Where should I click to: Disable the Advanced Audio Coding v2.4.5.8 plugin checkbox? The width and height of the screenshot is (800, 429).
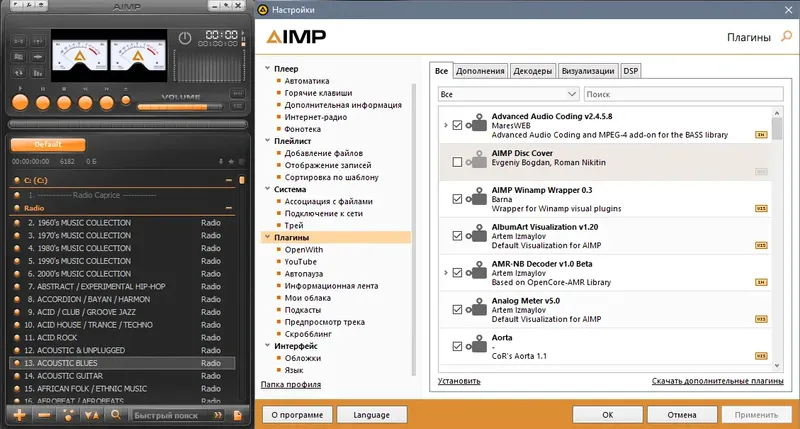(x=457, y=125)
